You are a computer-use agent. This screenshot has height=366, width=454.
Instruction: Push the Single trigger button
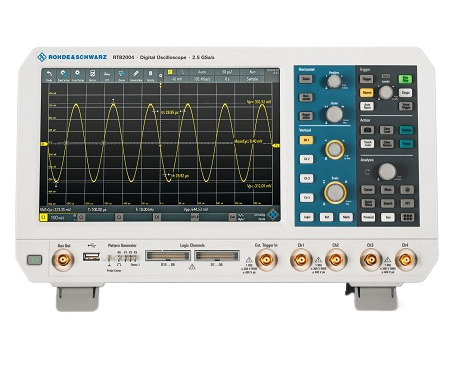pyautogui.click(x=405, y=93)
